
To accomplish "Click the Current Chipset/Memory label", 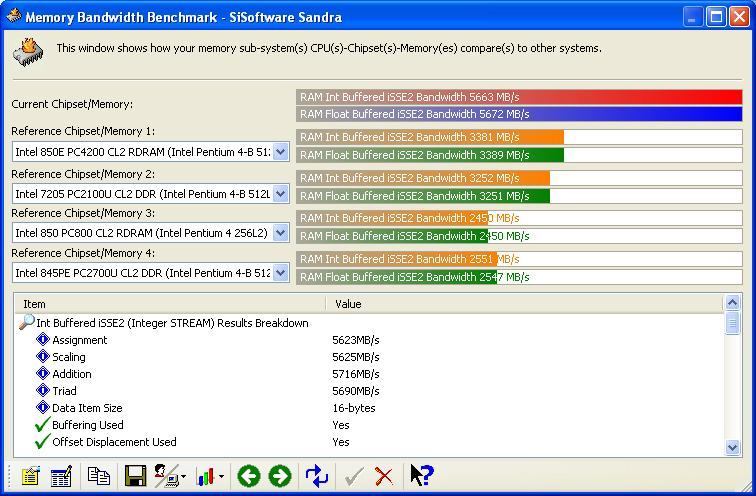I will point(72,104).
